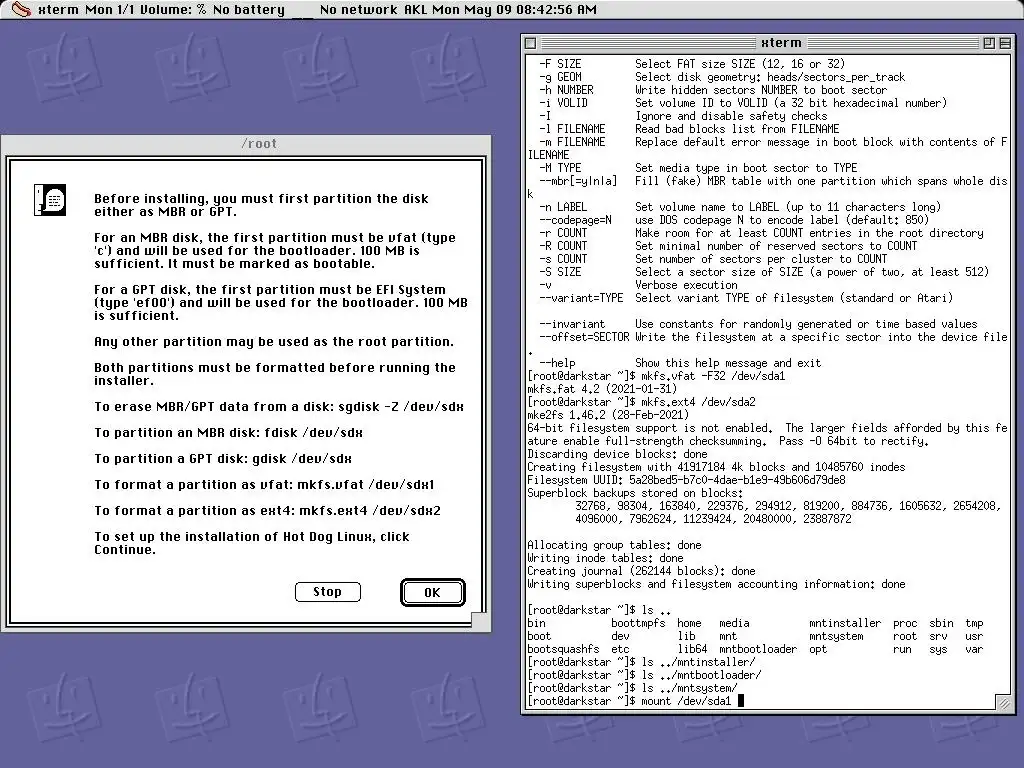Image resolution: width=1024 pixels, height=768 pixels.
Task: Collapse the xterm window with the windowshade box
Action: (1005, 43)
